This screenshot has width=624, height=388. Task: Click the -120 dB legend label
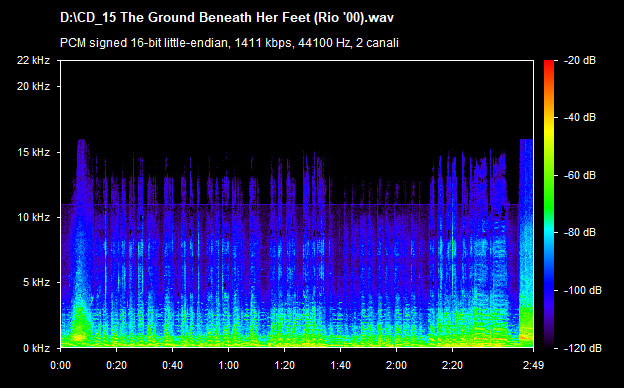click(583, 348)
